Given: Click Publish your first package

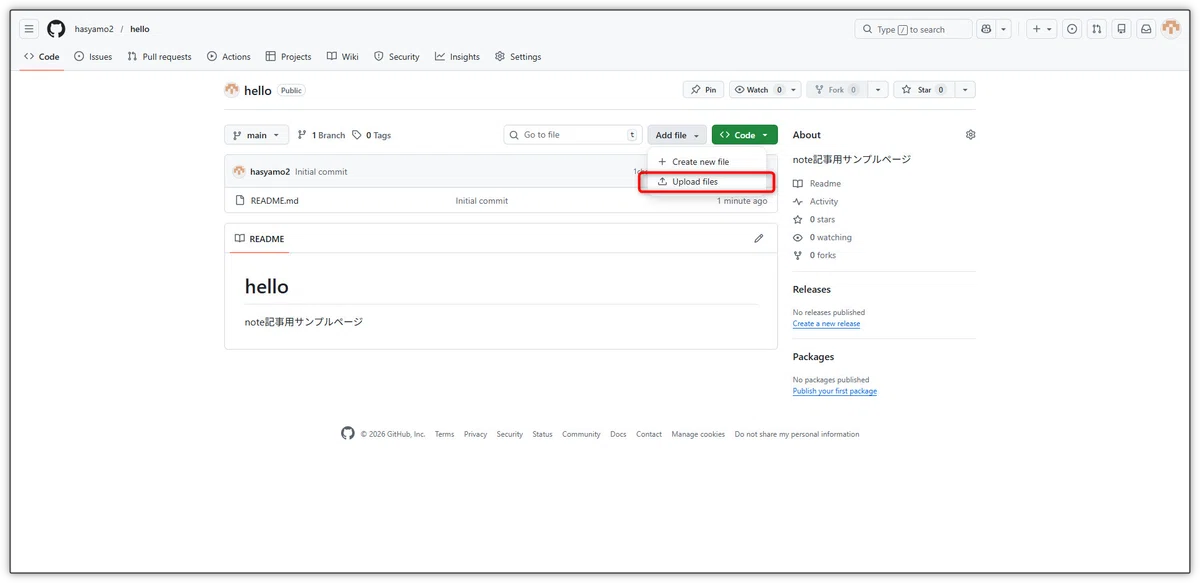Looking at the screenshot, I should click(835, 391).
